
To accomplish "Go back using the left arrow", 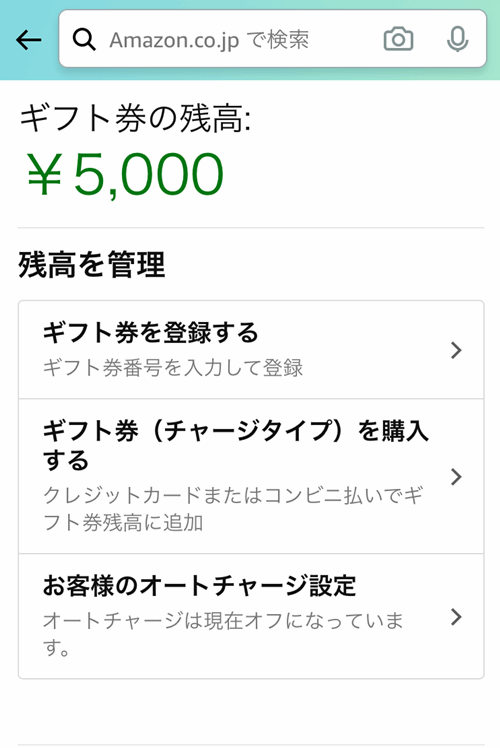I will pyautogui.click(x=29, y=40).
